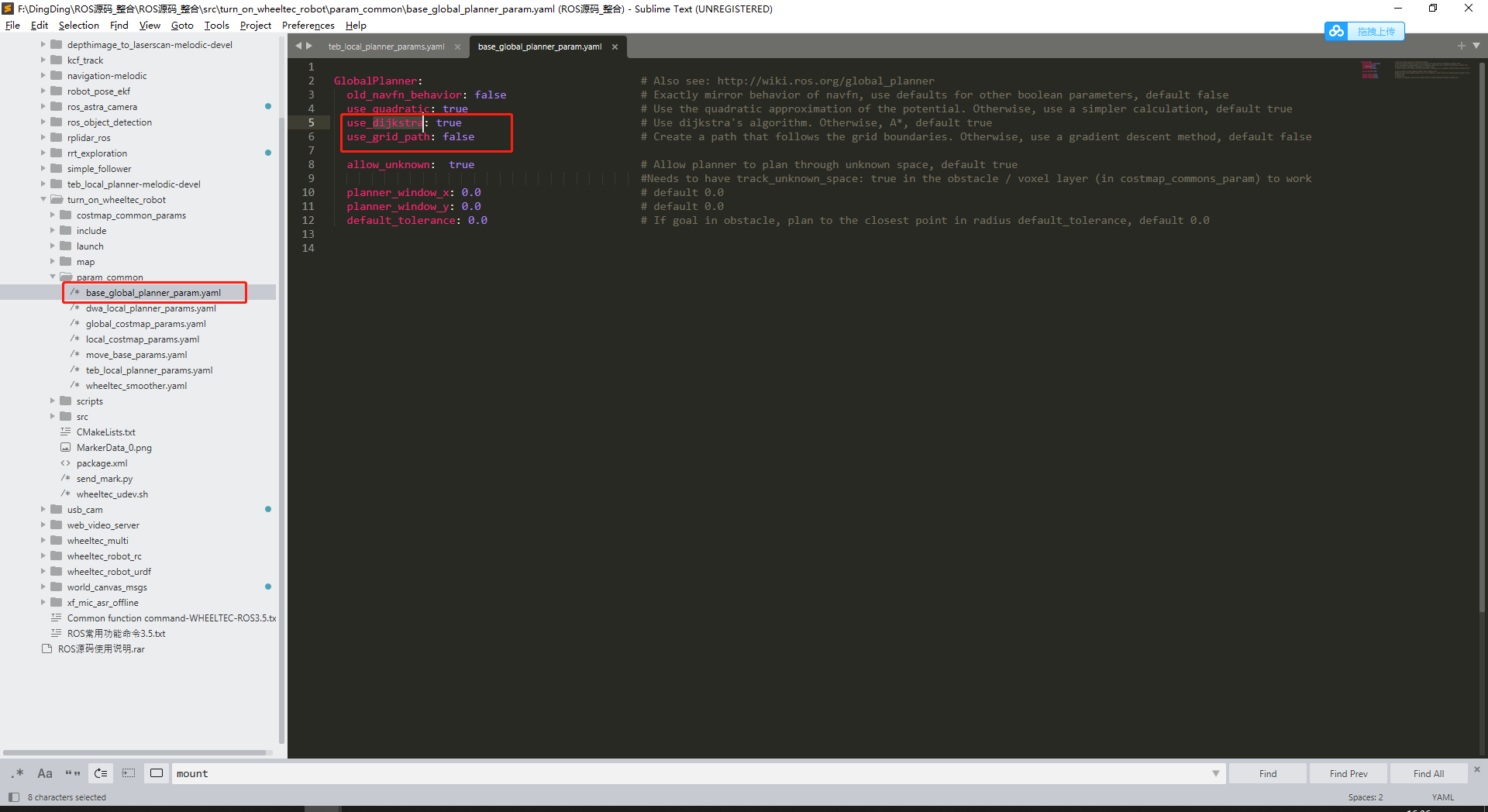Toggle whole word matching option

pos(73,773)
